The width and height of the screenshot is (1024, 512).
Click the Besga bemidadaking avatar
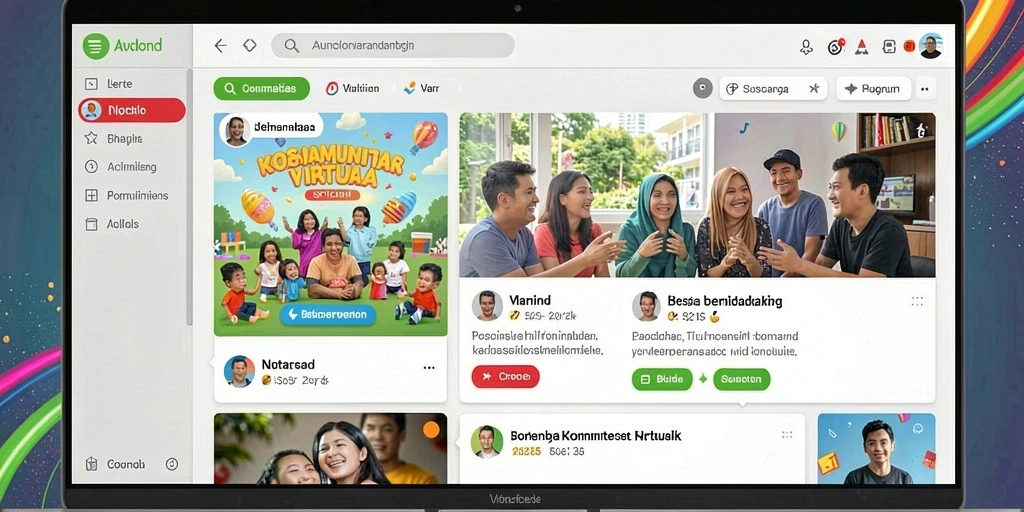coord(647,306)
